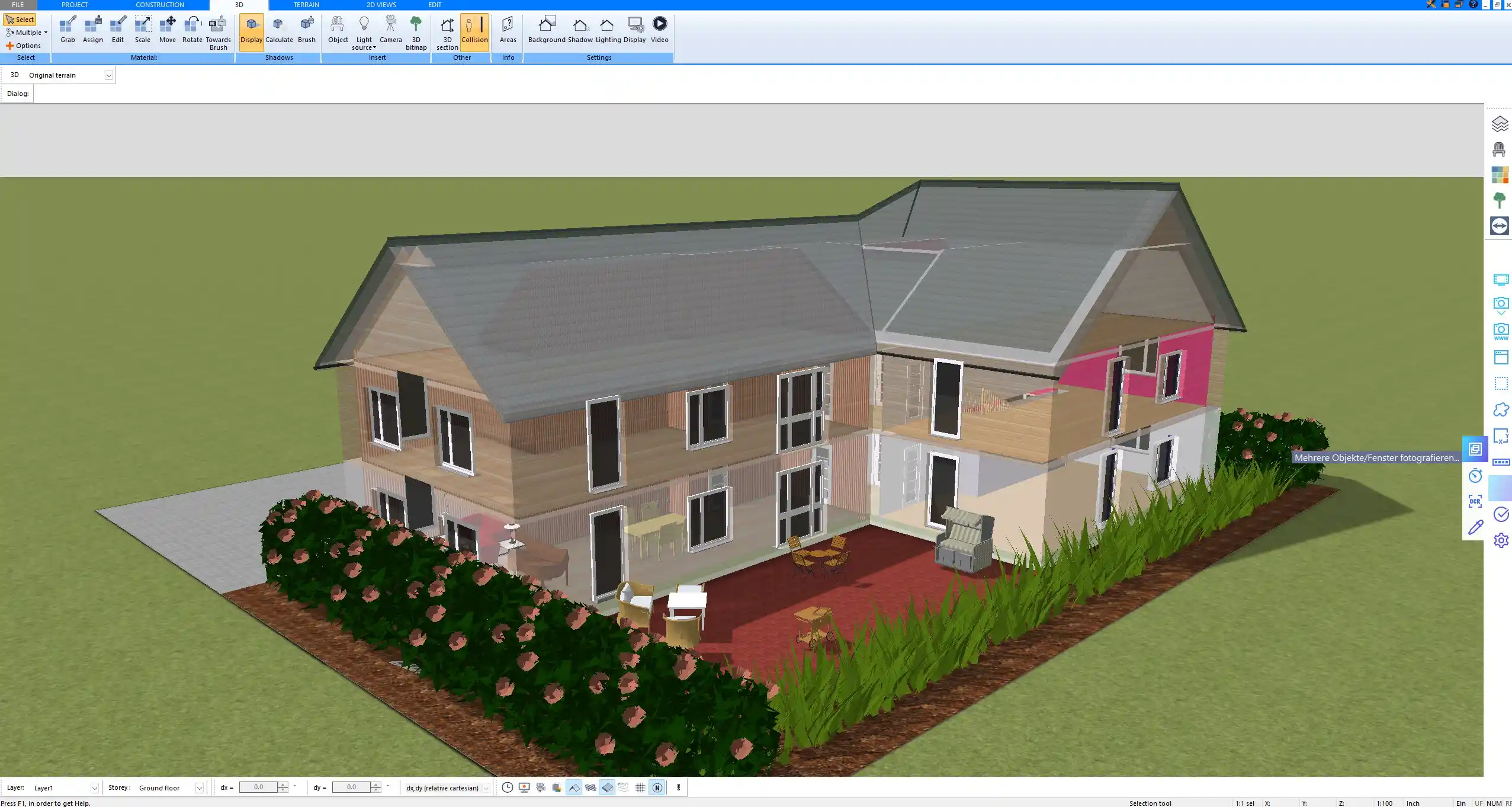Click the dx value input field
The image size is (1512, 807).
pos(258,787)
